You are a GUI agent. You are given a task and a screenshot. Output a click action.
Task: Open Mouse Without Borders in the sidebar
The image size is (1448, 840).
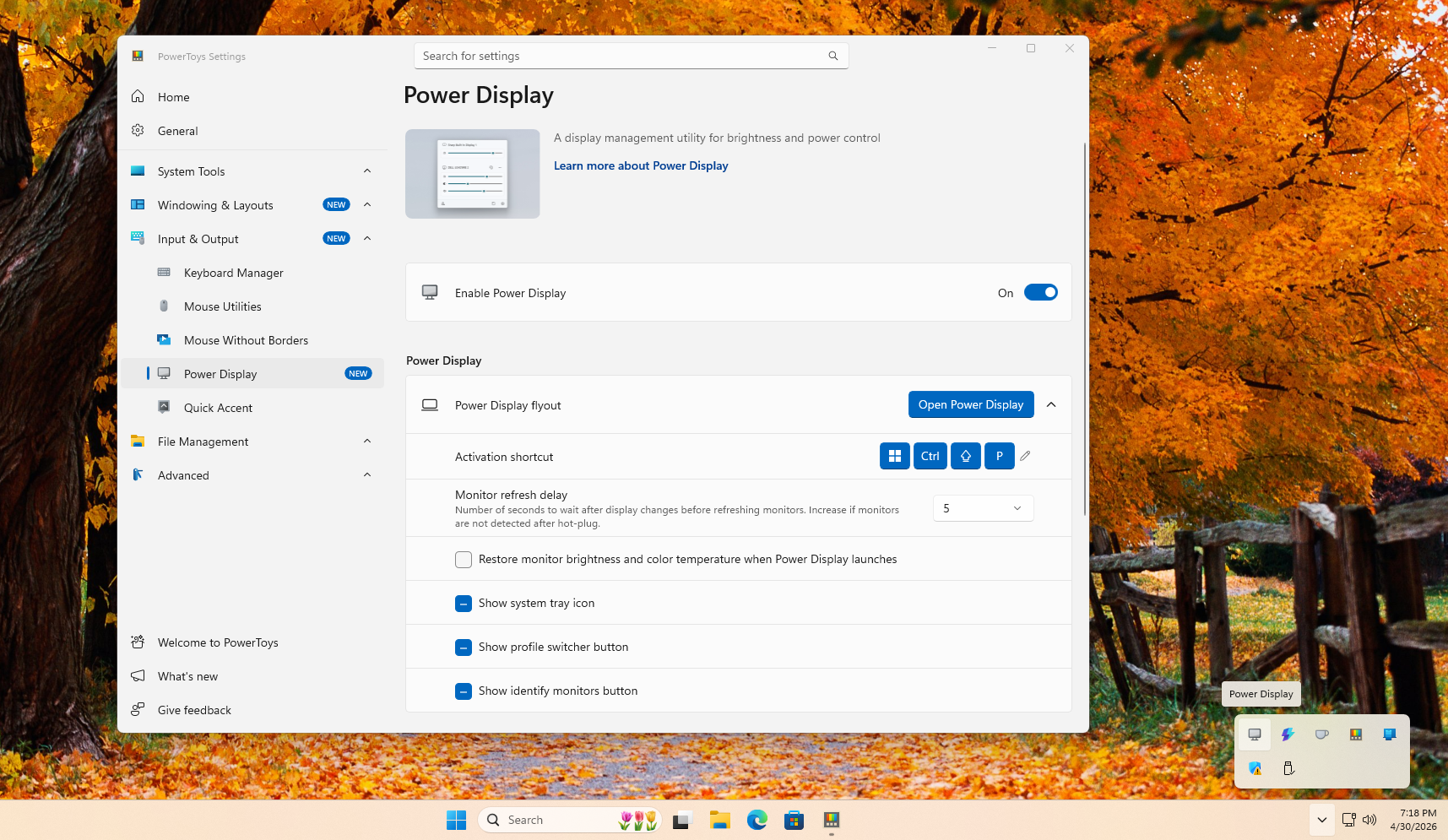252,340
